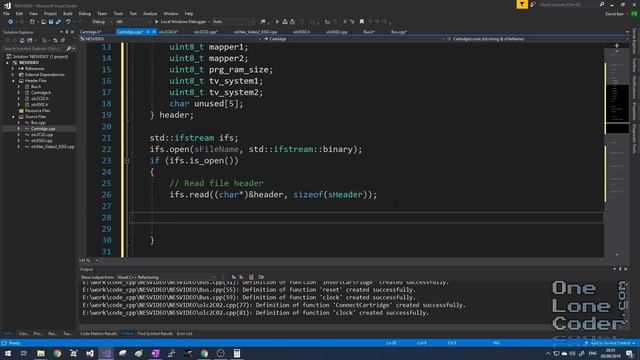The height and width of the screenshot is (360, 640).
Task: Focus the Quick Launch search box
Action: [569, 4]
